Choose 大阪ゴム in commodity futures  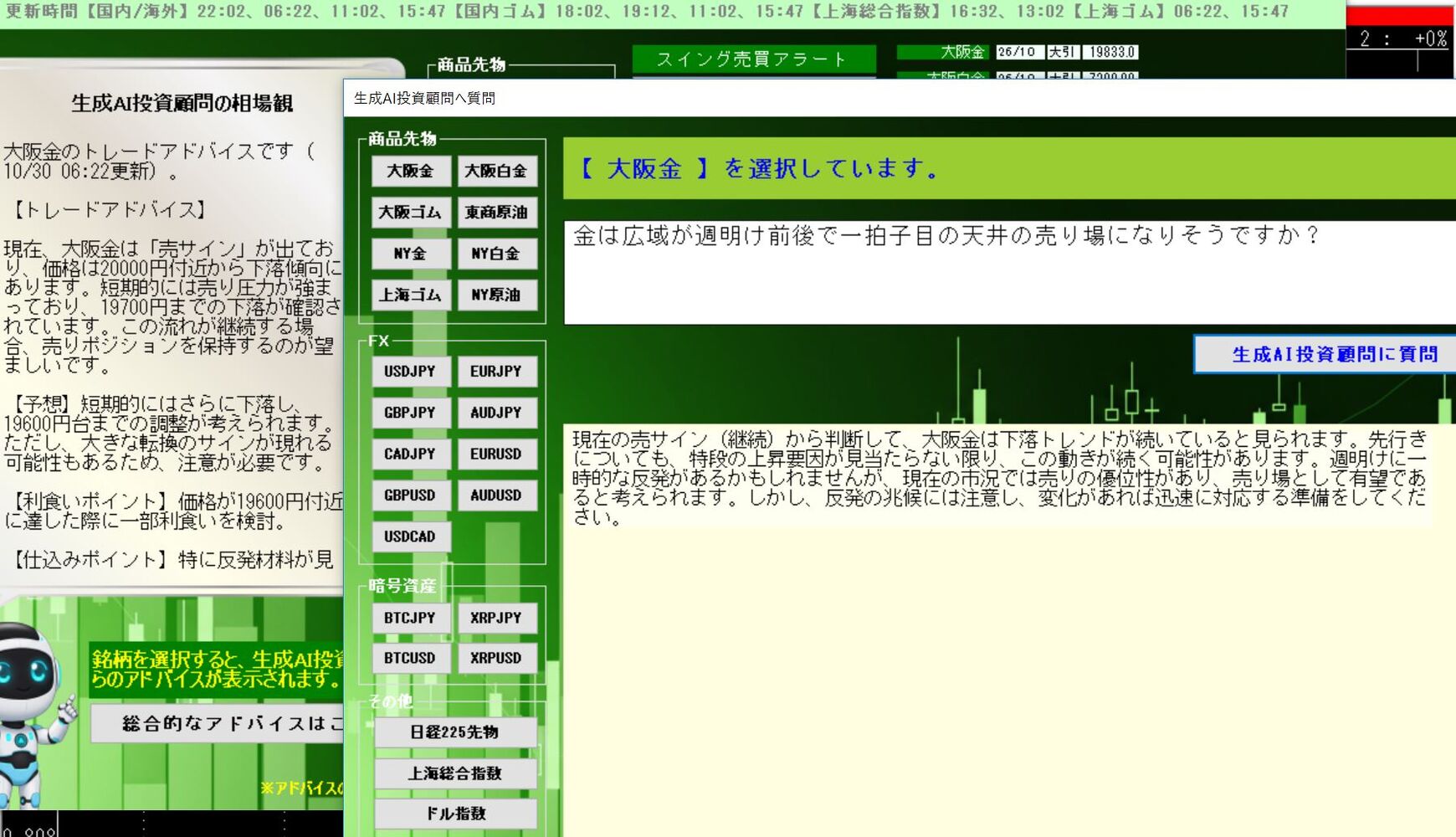pyautogui.click(x=411, y=213)
